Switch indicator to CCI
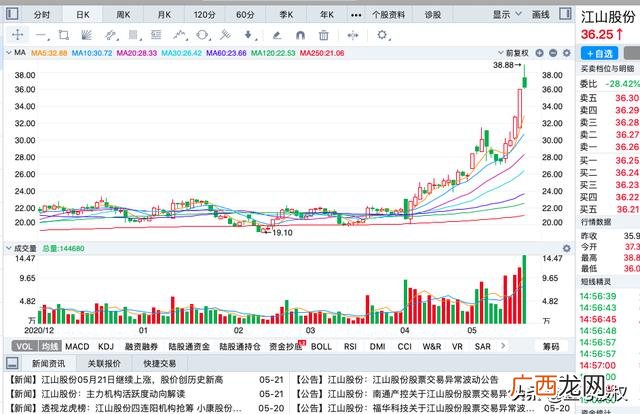 404,347
